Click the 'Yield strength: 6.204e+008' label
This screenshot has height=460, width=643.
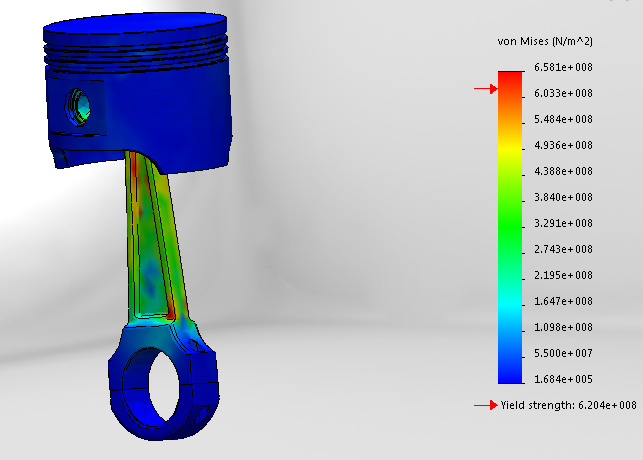coord(568,405)
